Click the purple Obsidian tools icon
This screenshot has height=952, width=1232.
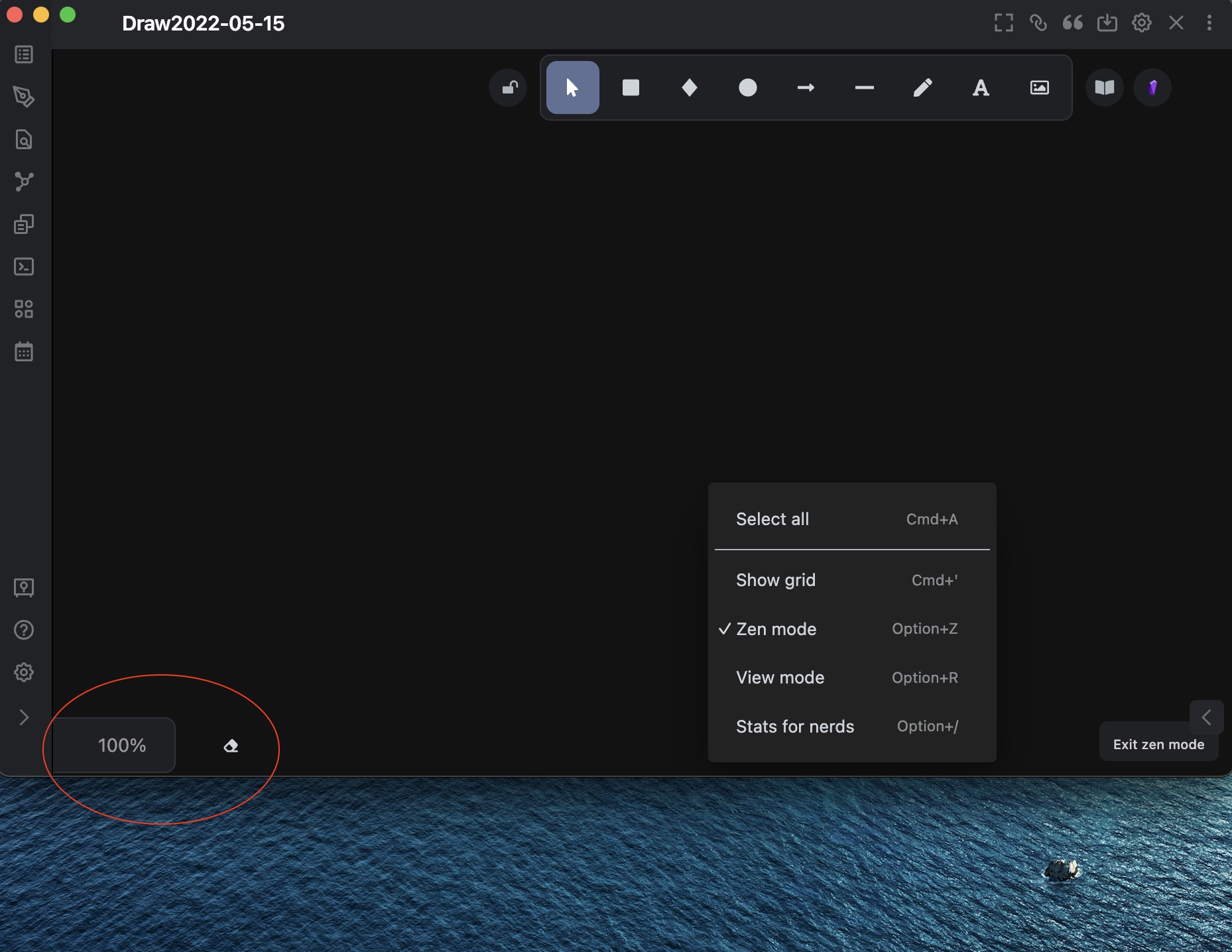[x=1152, y=88]
